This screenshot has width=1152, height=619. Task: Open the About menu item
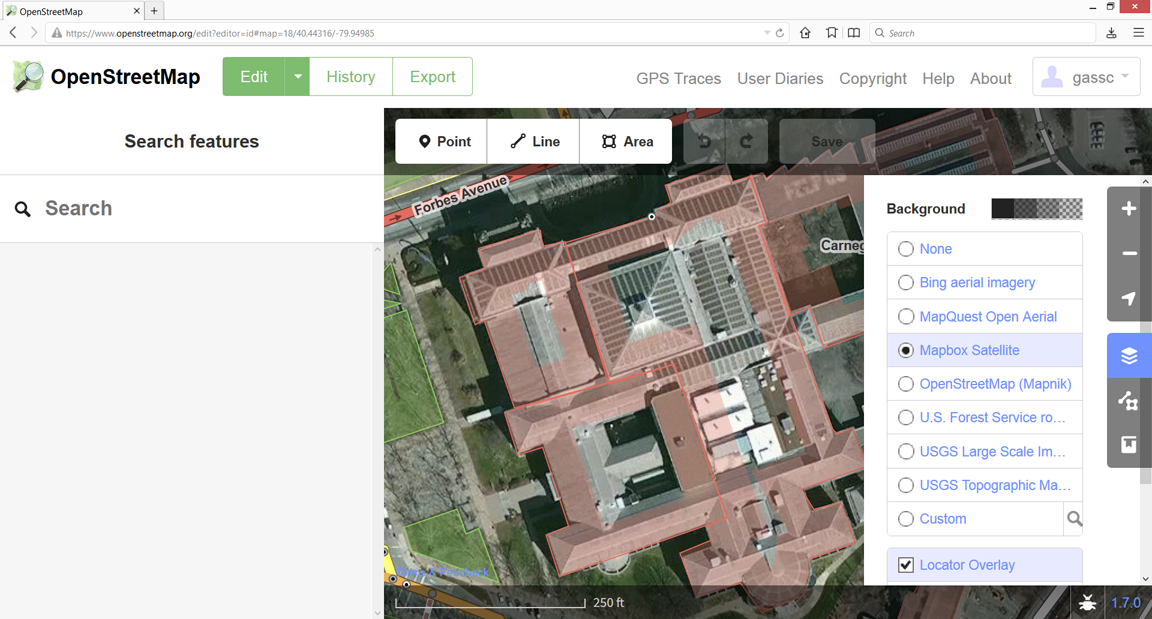[990, 79]
